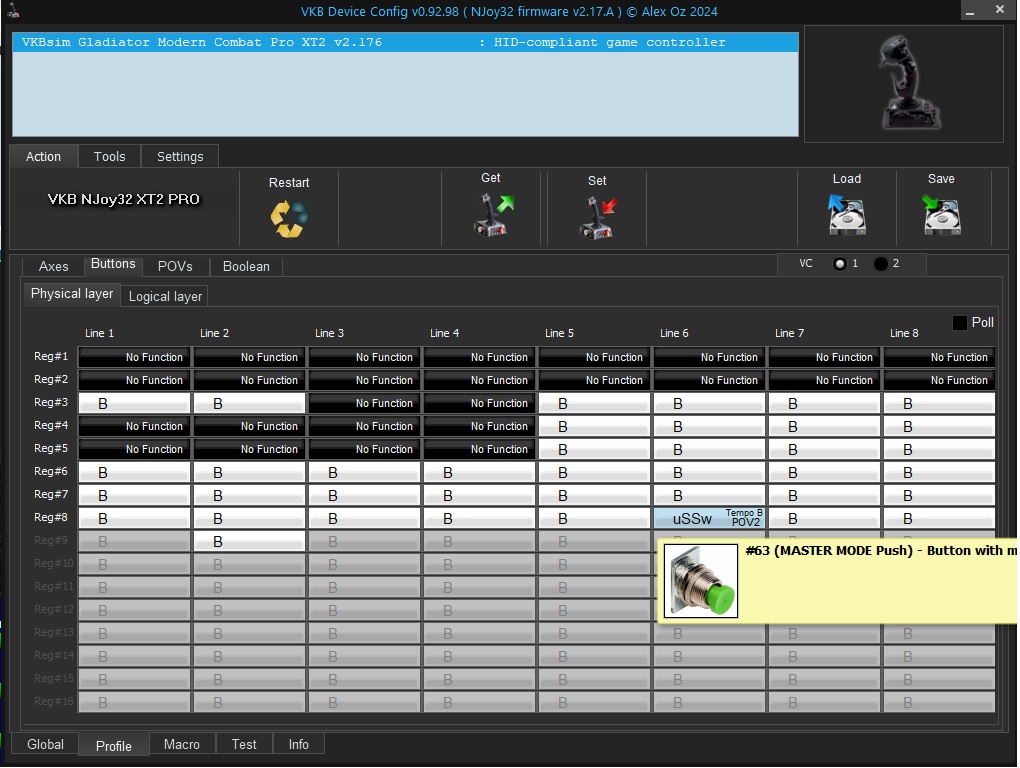Click Reg#2 Line 4 No Function cell

(x=479, y=380)
